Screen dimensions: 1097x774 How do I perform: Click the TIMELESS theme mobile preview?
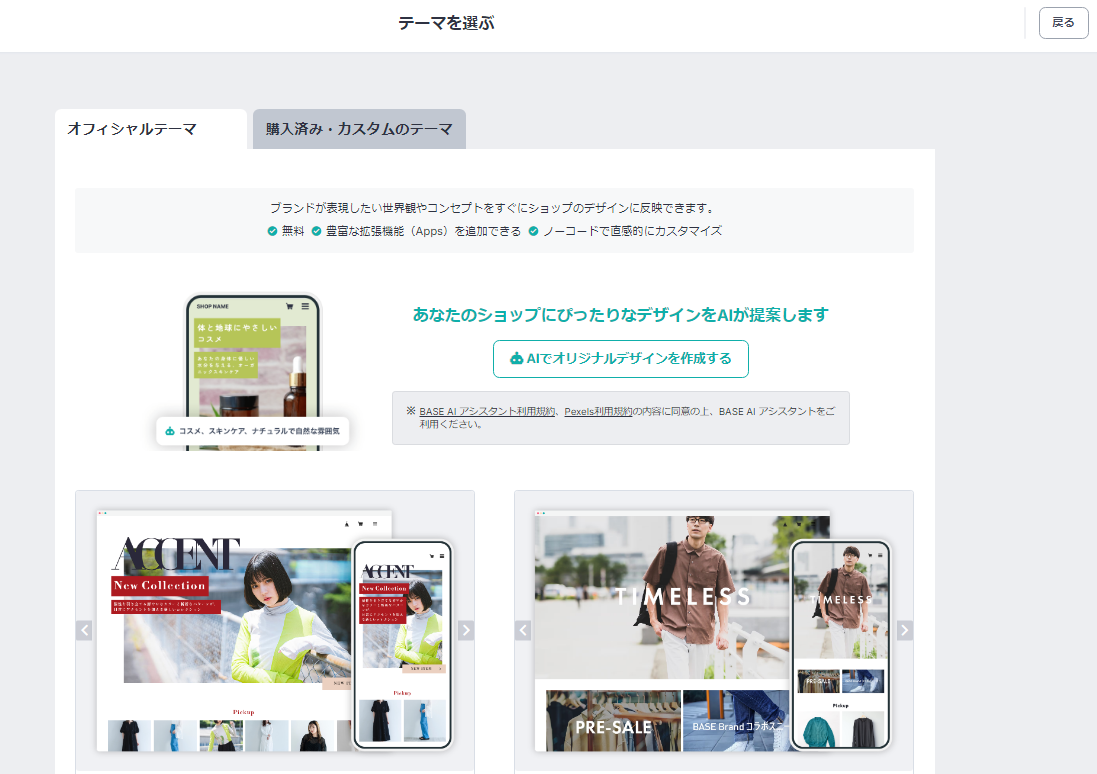pyautogui.click(x=841, y=645)
